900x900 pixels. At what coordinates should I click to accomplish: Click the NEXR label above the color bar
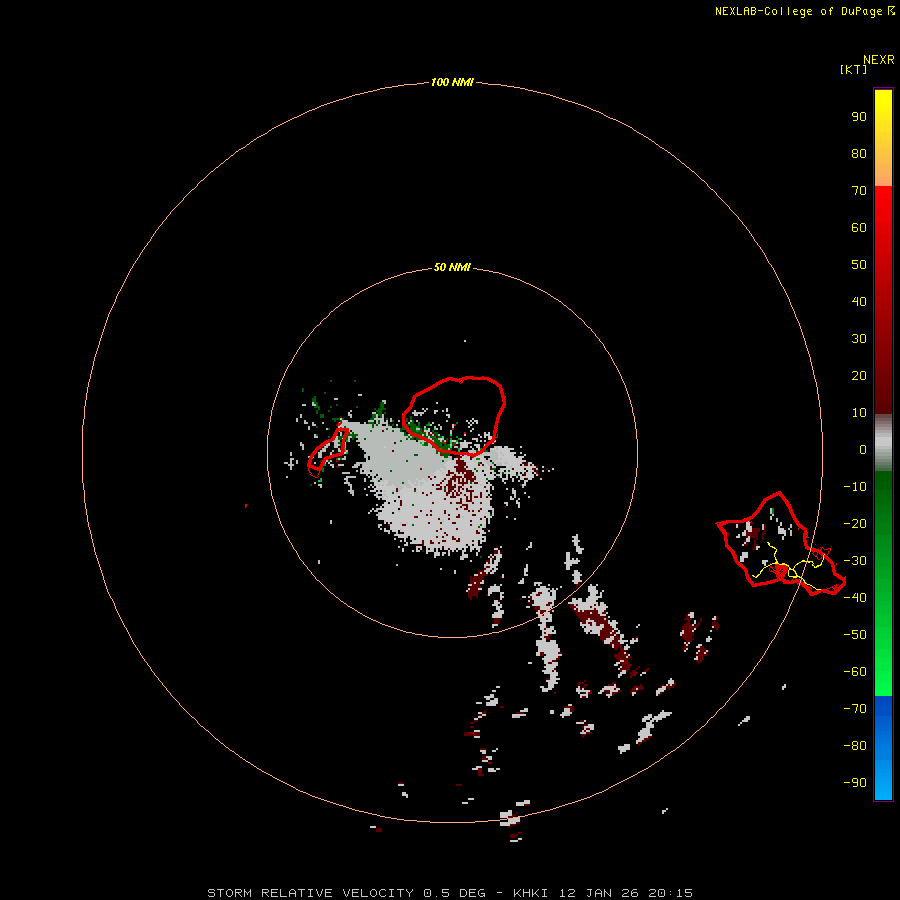click(x=879, y=60)
